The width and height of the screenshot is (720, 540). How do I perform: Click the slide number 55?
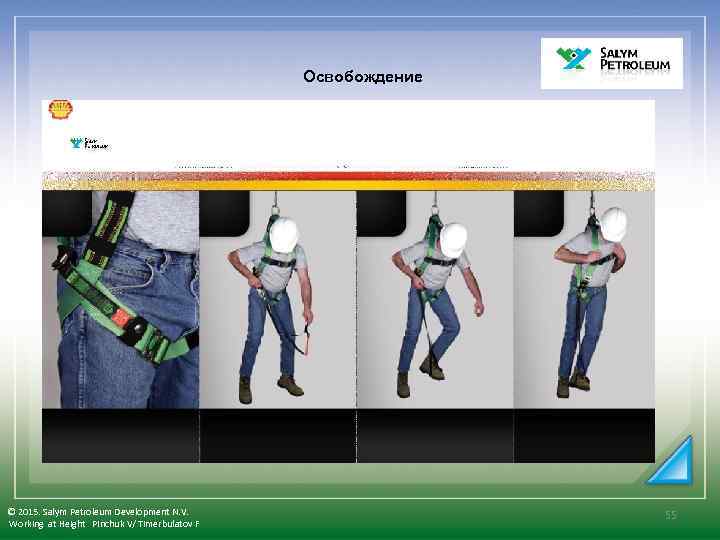[671, 515]
